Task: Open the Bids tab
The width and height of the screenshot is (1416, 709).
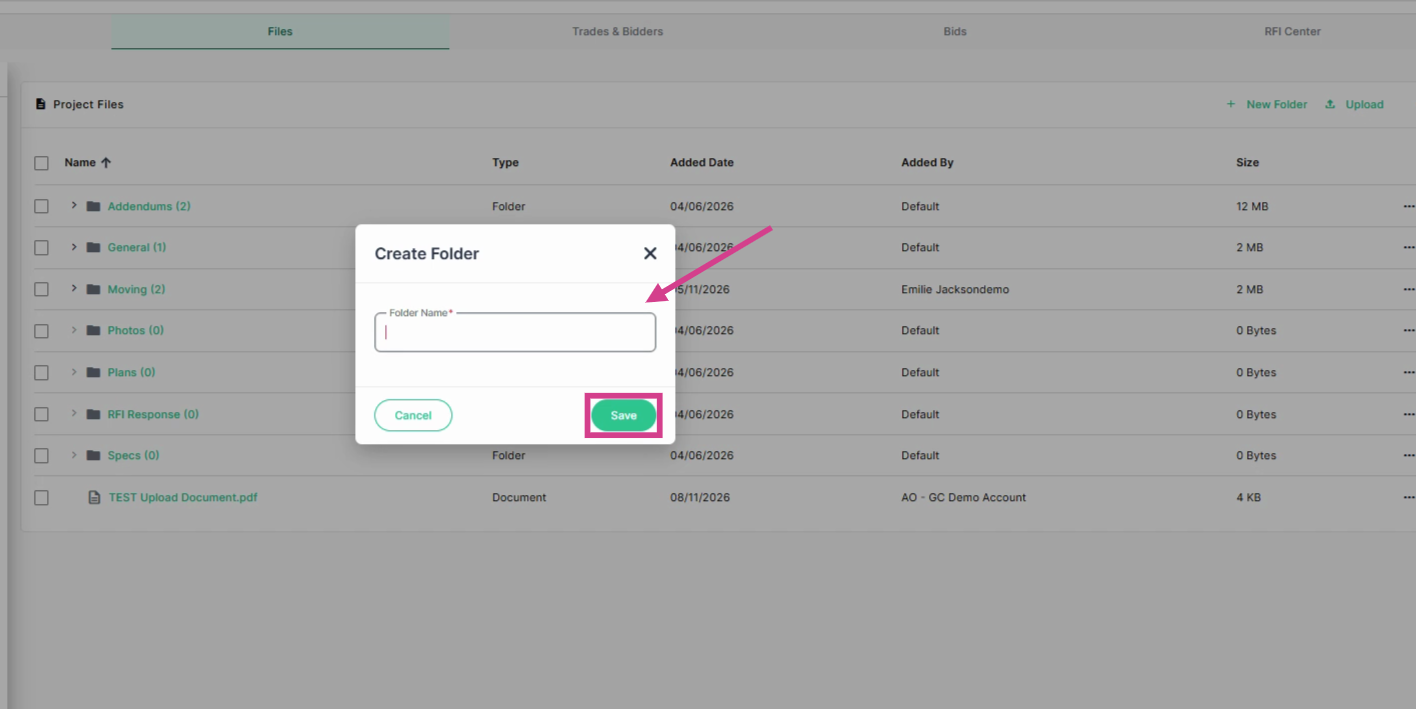Action: (955, 31)
